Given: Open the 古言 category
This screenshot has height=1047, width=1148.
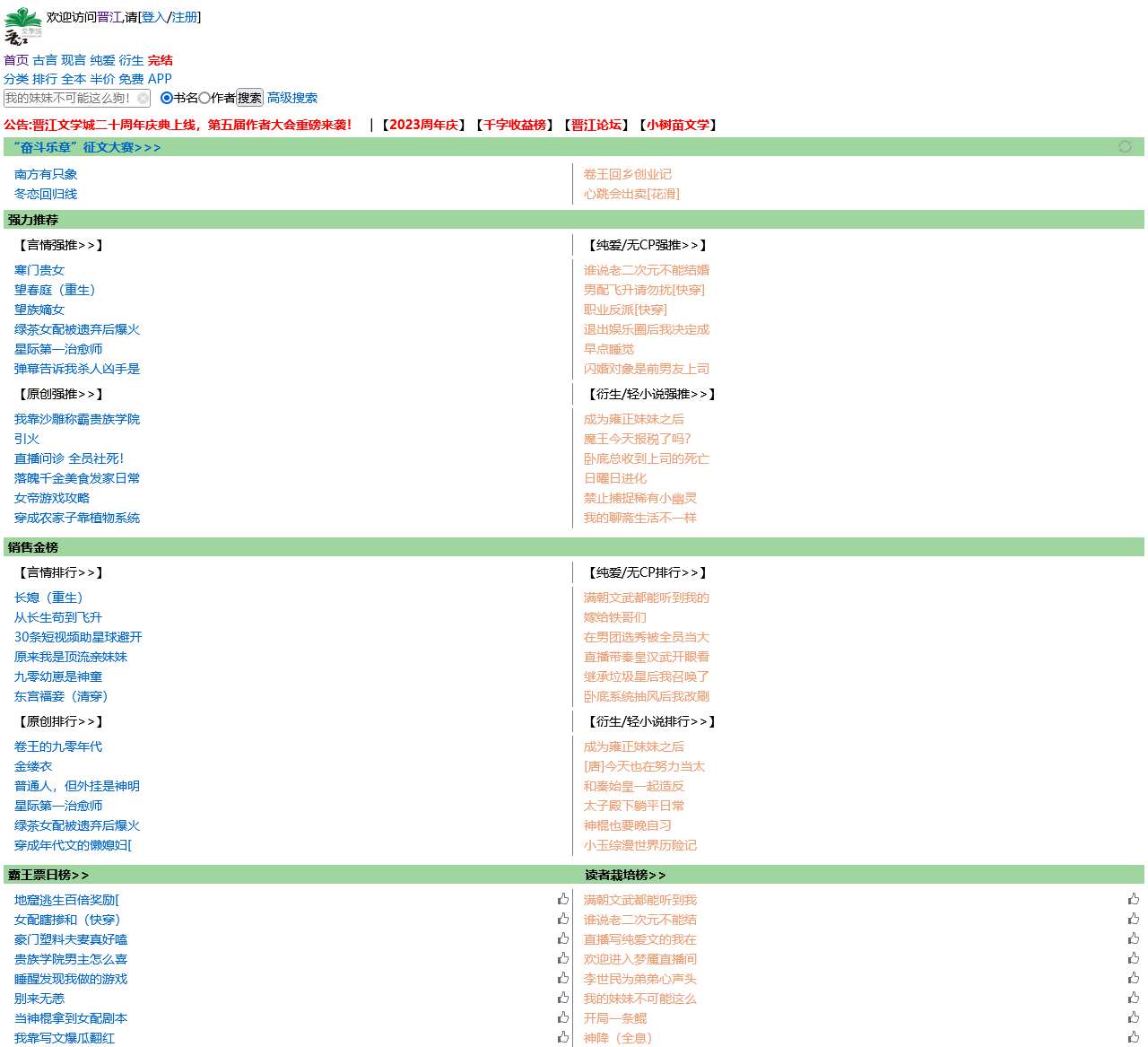Looking at the screenshot, I should pyautogui.click(x=45, y=60).
